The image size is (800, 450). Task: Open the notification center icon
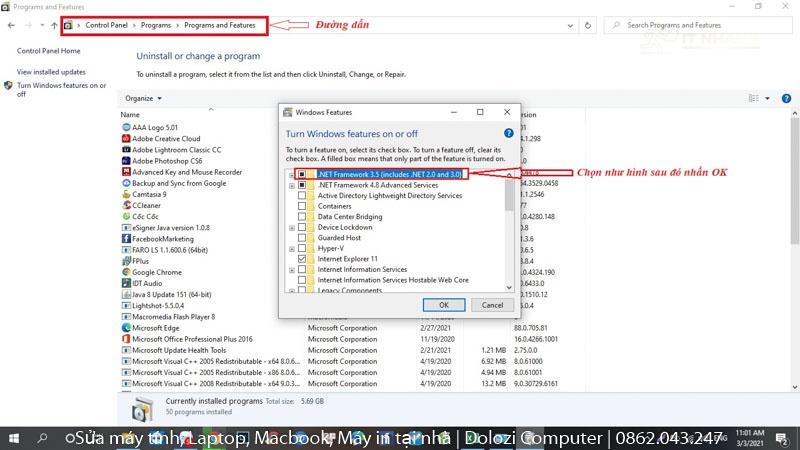[782, 438]
